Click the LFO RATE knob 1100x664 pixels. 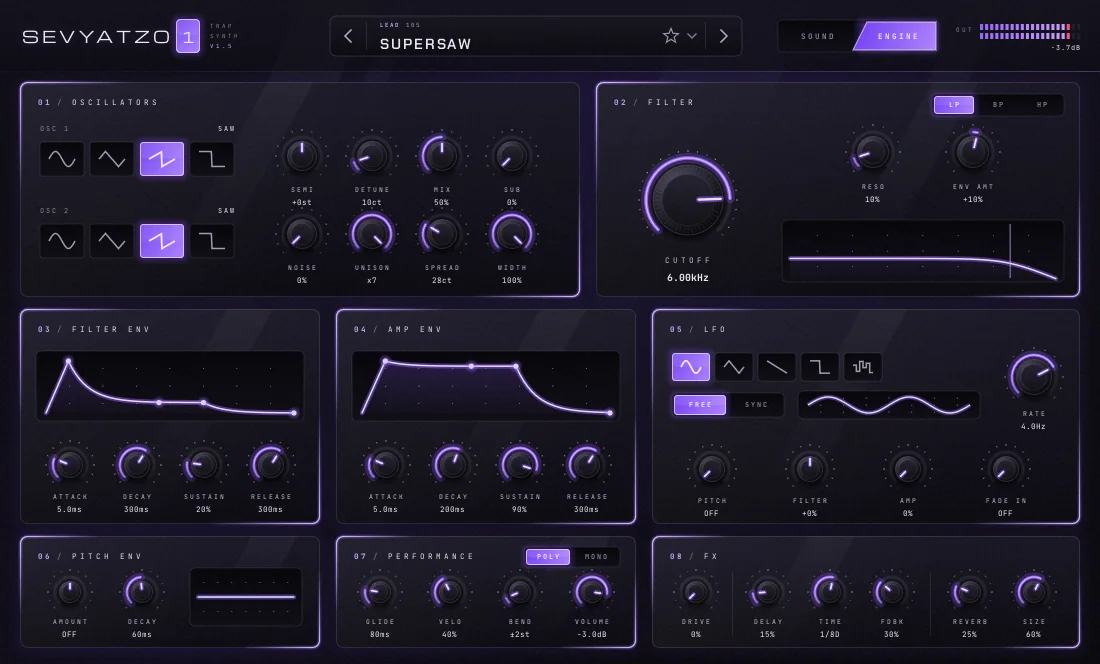(x=1033, y=375)
